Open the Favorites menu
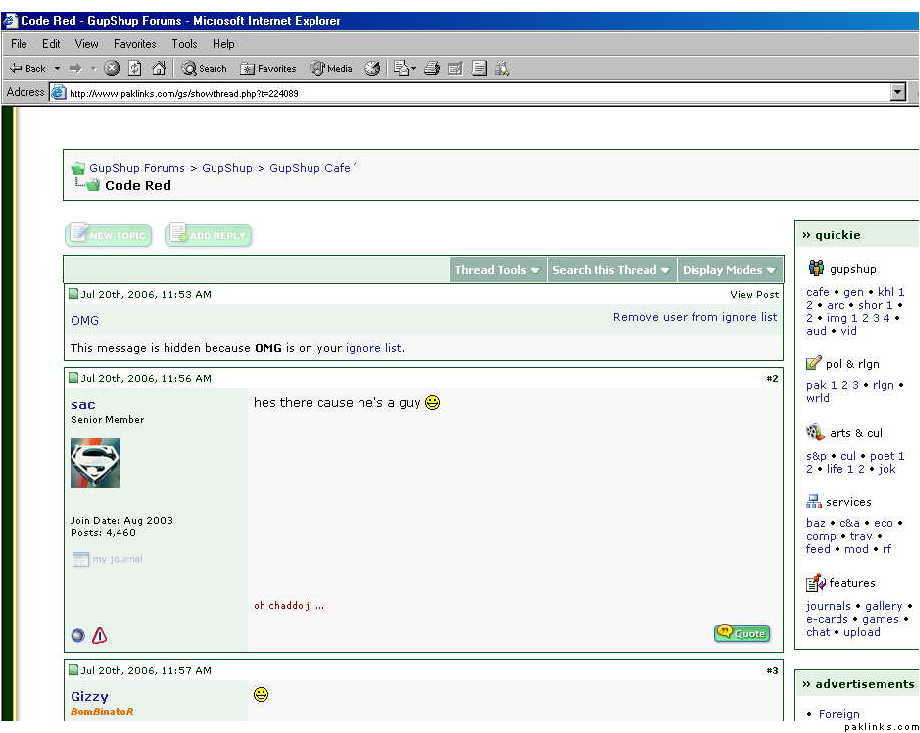Image resolution: width=920 pixels, height=733 pixels. (x=135, y=44)
